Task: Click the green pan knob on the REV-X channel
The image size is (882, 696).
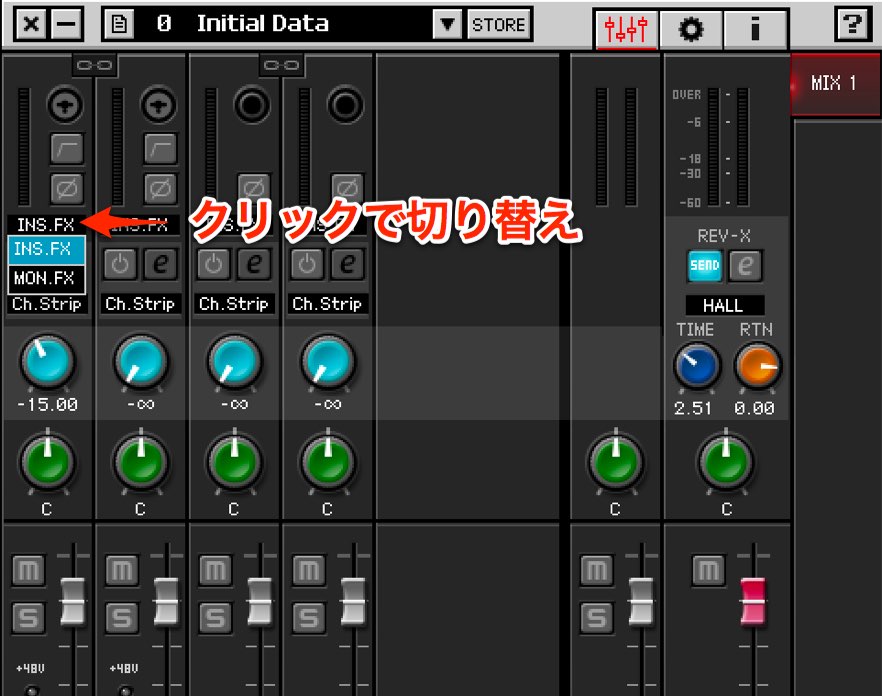Action: tap(726, 461)
